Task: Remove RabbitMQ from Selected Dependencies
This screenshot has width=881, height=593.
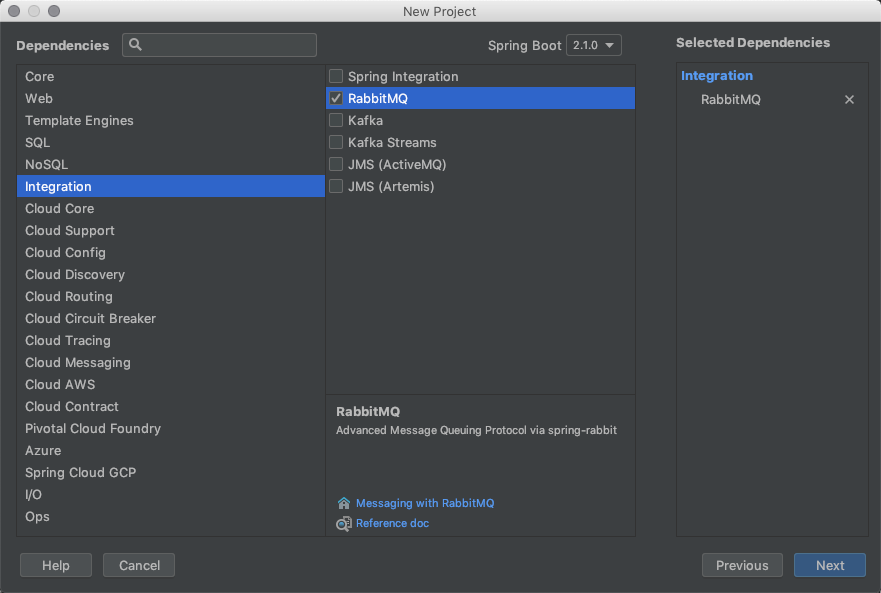Action: (849, 99)
